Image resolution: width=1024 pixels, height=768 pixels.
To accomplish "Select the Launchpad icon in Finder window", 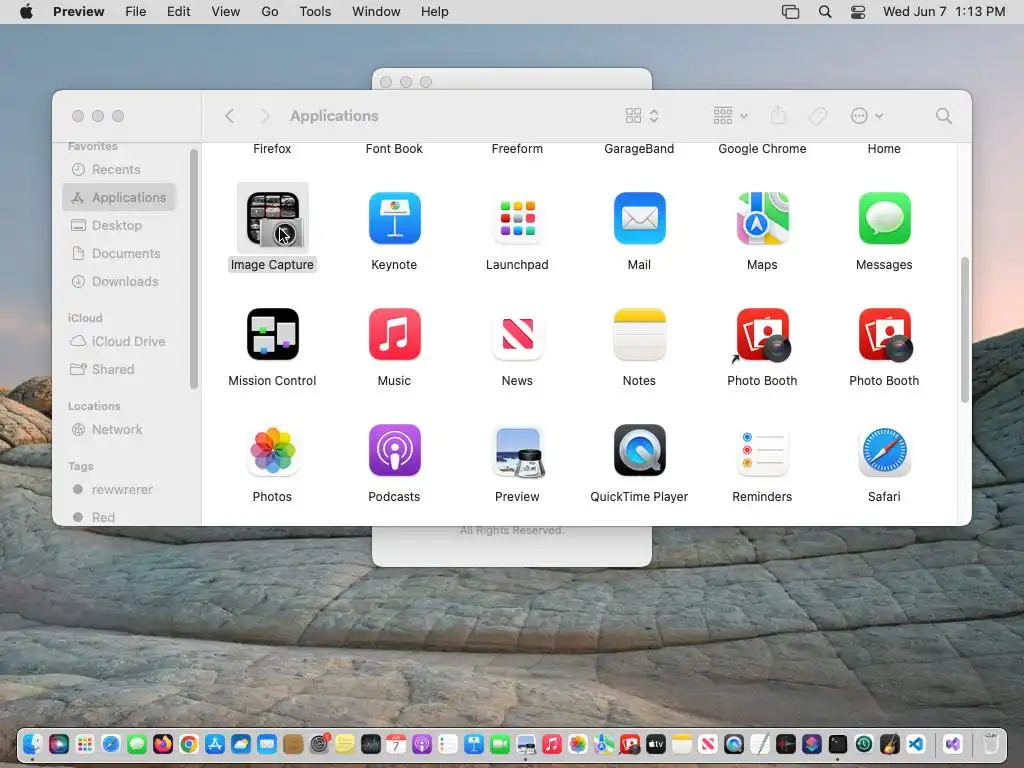I will [x=517, y=218].
